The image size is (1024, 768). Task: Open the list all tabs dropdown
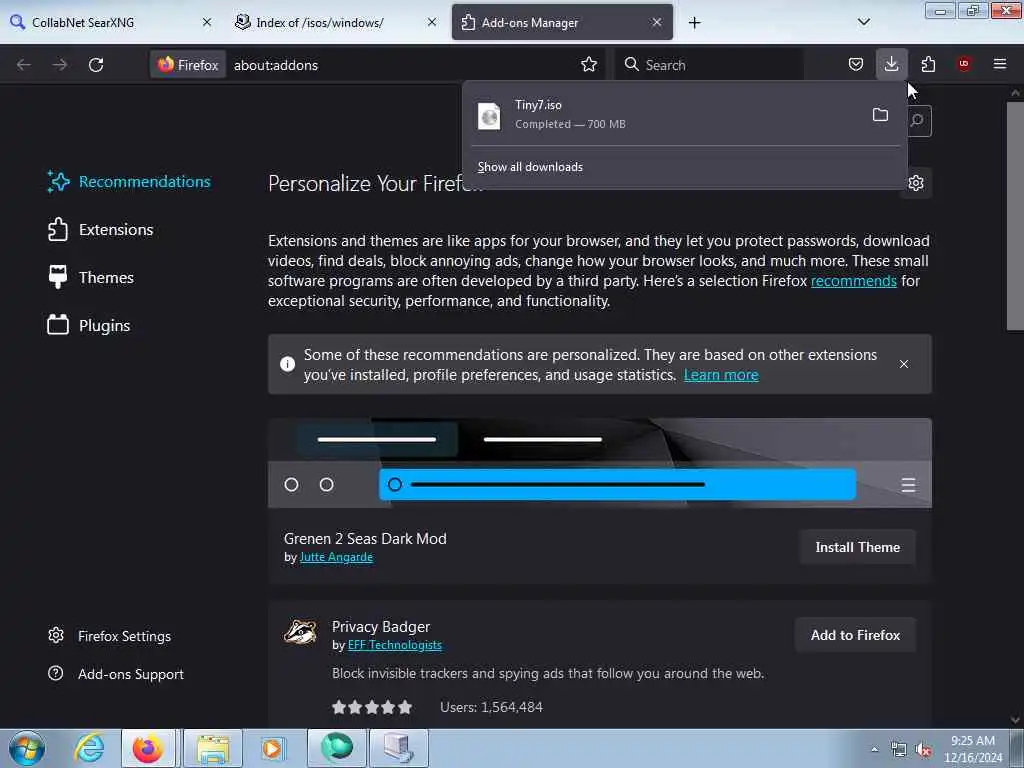863,22
